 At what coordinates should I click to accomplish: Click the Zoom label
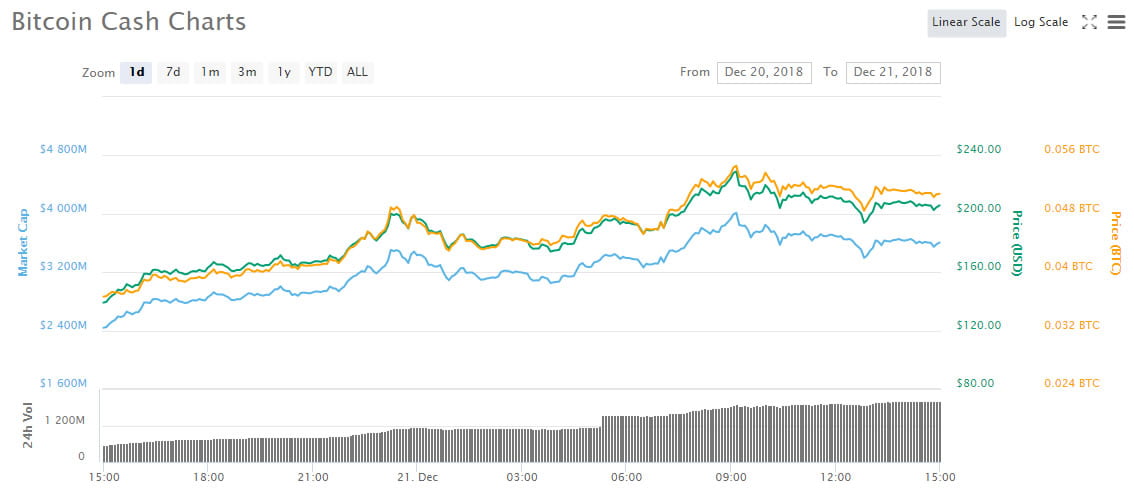click(98, 73)
